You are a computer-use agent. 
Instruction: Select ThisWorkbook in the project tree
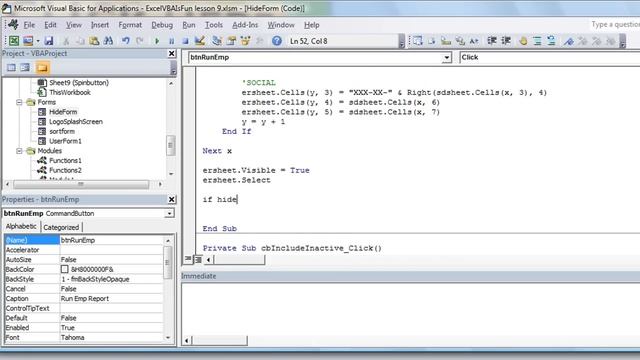tap(70, 92)
